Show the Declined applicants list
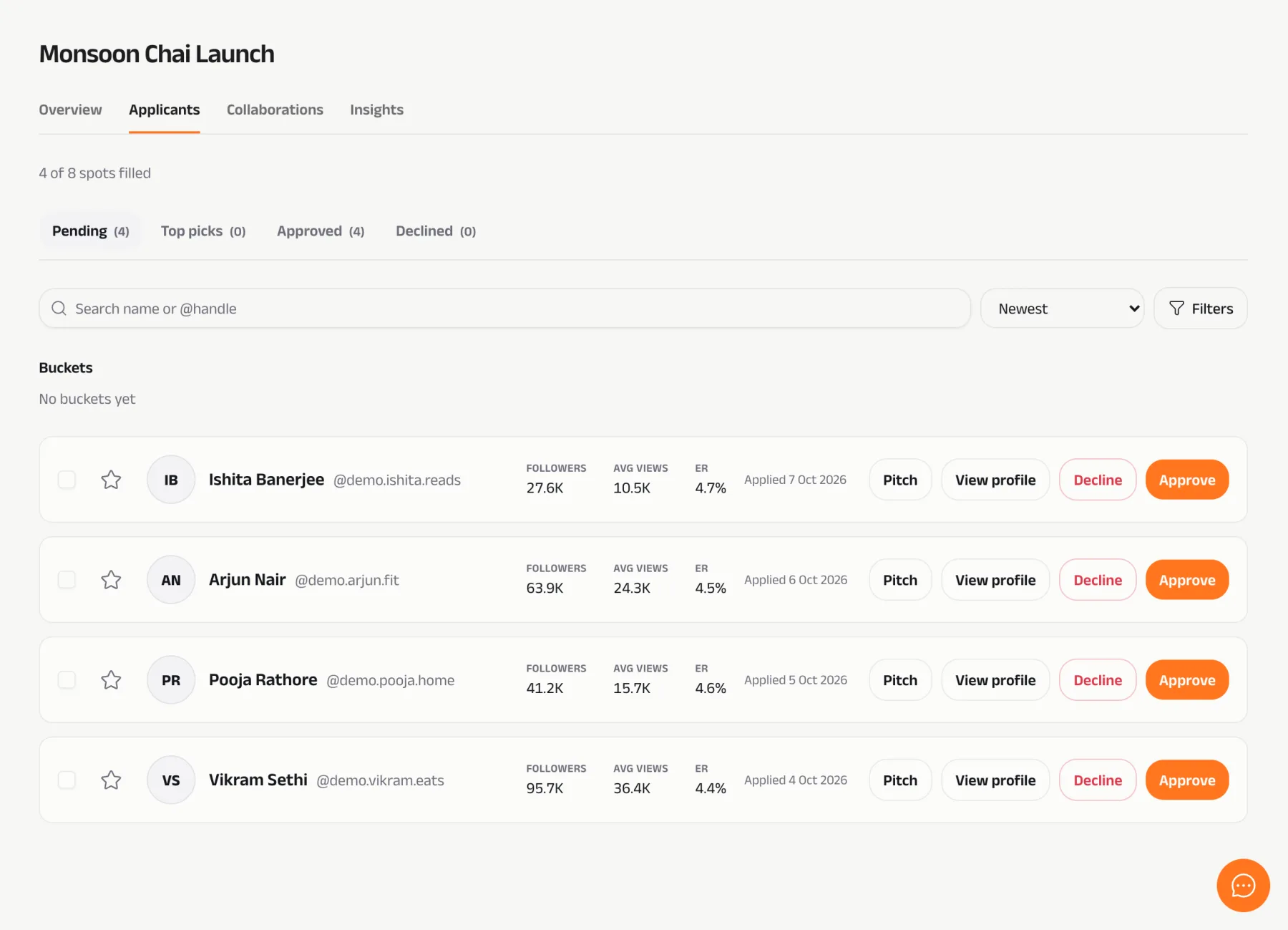The width and height of the screenshot is (1288, 930). [x=436, y=231]
